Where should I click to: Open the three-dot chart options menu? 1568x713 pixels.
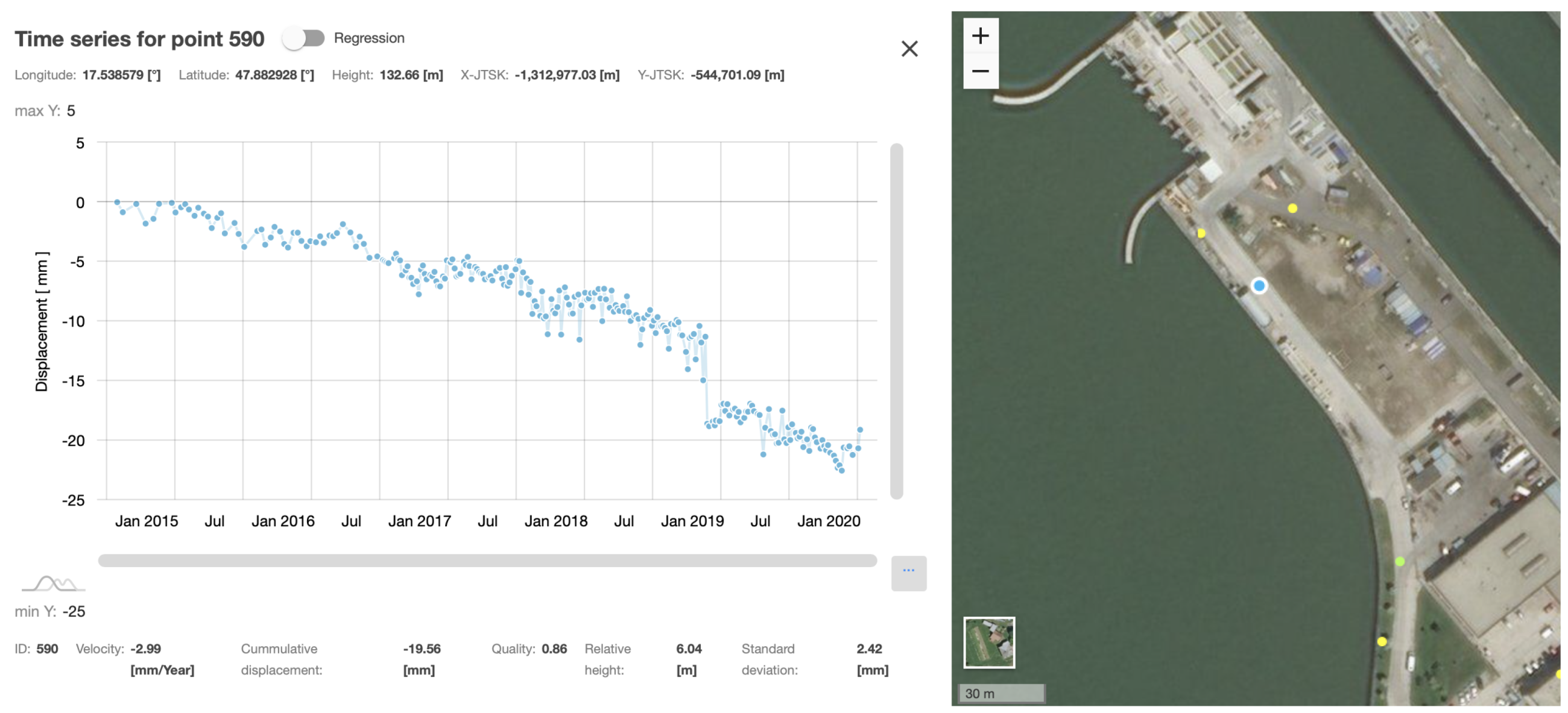tap(908, 573)
